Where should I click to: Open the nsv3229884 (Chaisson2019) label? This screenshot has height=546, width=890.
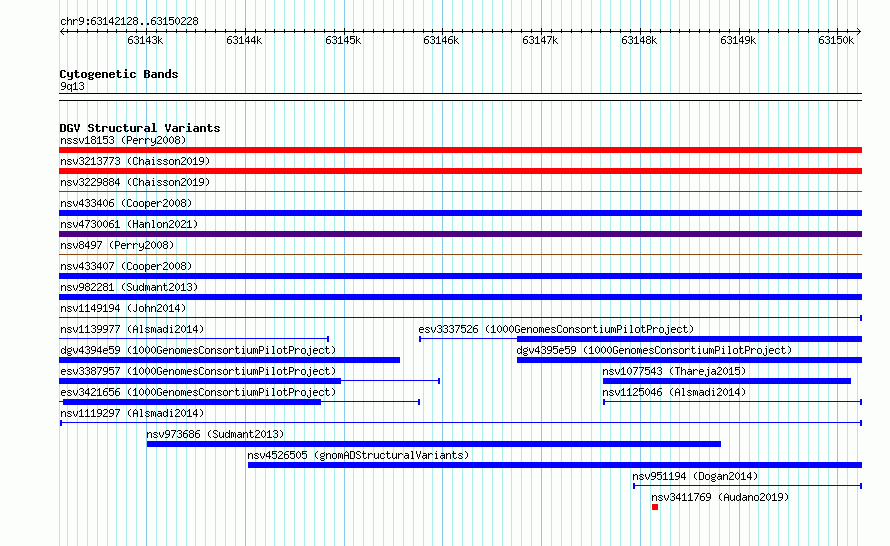point(135,182)
